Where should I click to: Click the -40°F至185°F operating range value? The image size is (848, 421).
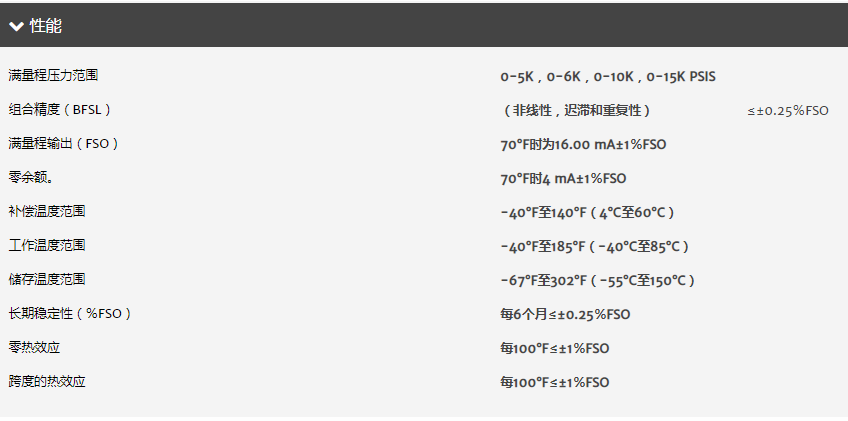[x=595, y=247]
